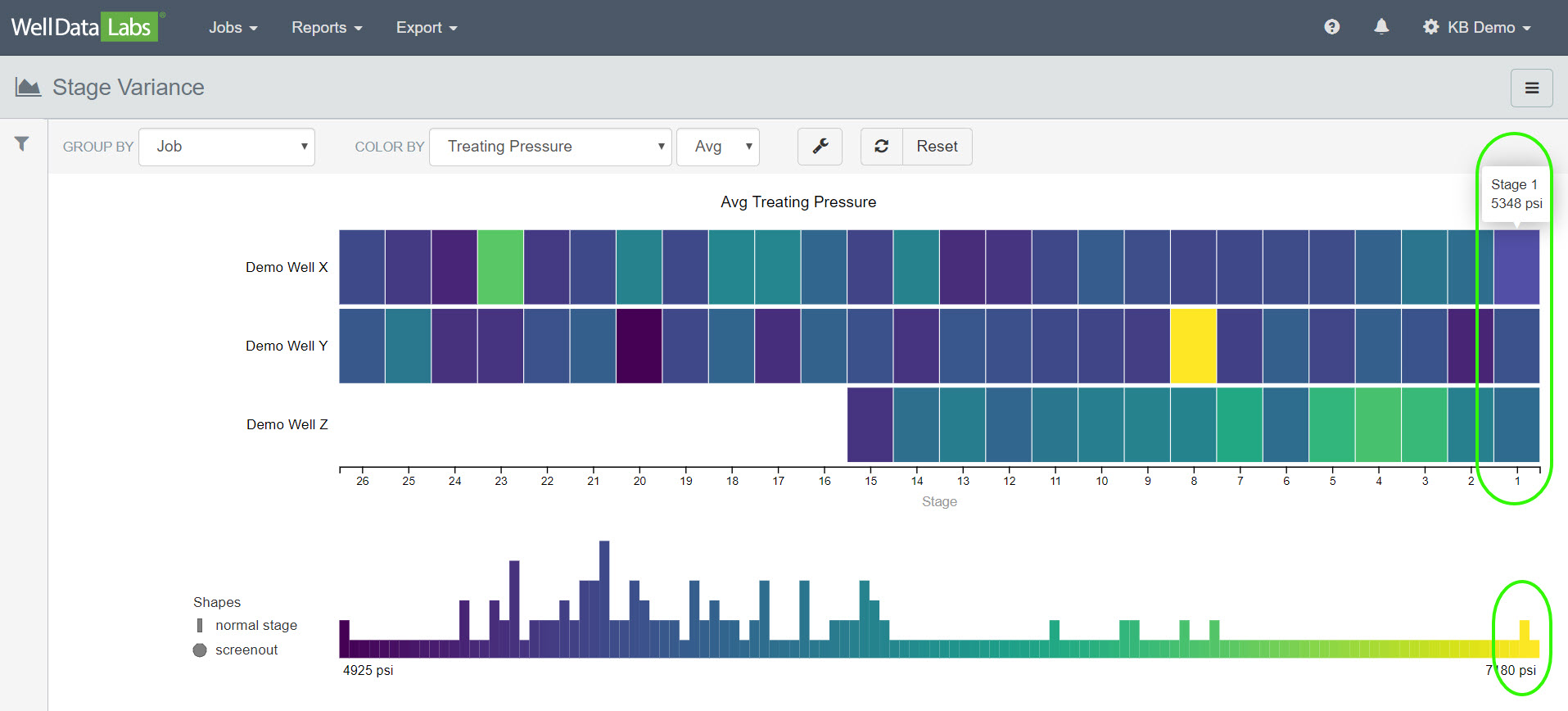Click the bright green stage 23 cell for Demo Well X
Image resolution: width=1568 pixels, height=711 pixels.
[500, 267]
